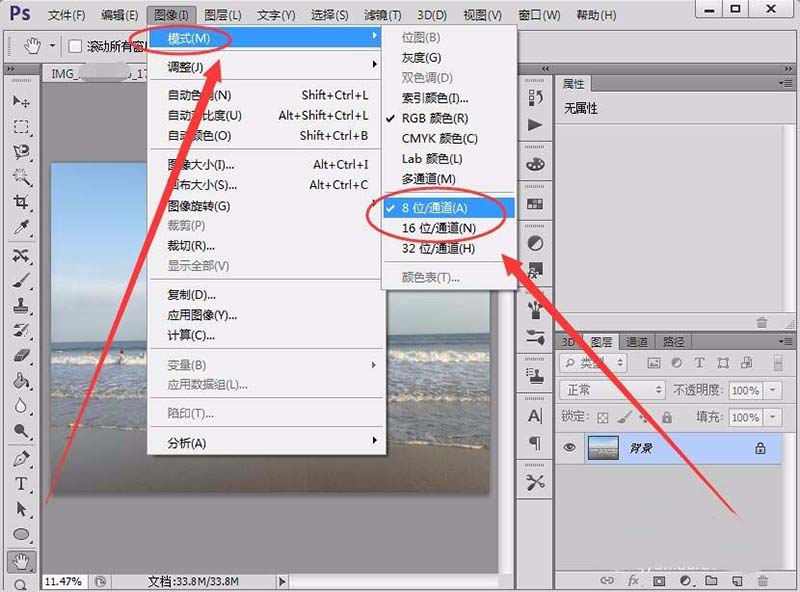Create a new layer

coord(735,578)
